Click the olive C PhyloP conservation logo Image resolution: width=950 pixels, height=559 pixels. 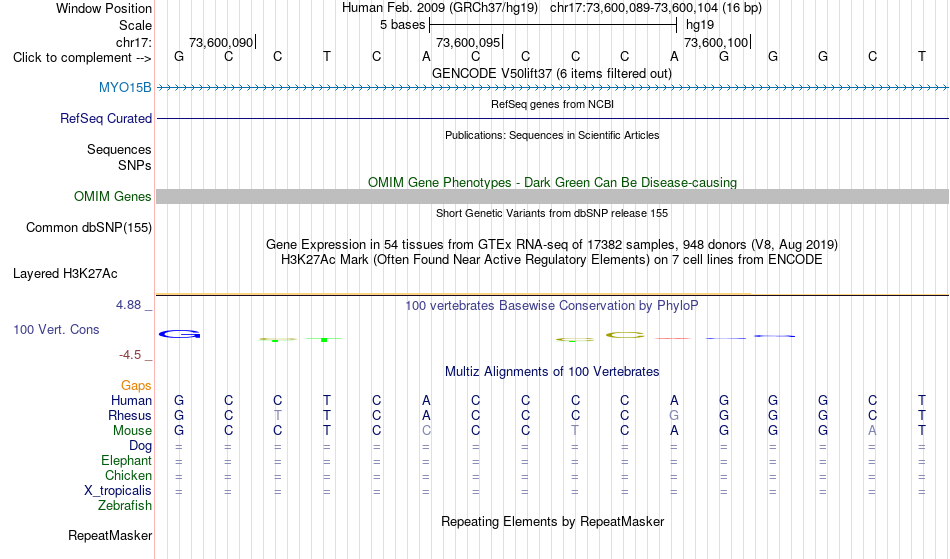point(625,335)
